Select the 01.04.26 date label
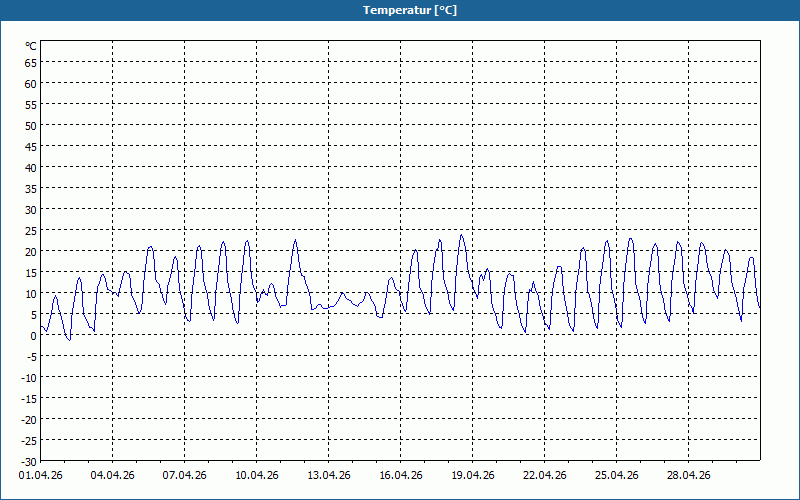This screenshot has width=800, height=500. point(40,475)
